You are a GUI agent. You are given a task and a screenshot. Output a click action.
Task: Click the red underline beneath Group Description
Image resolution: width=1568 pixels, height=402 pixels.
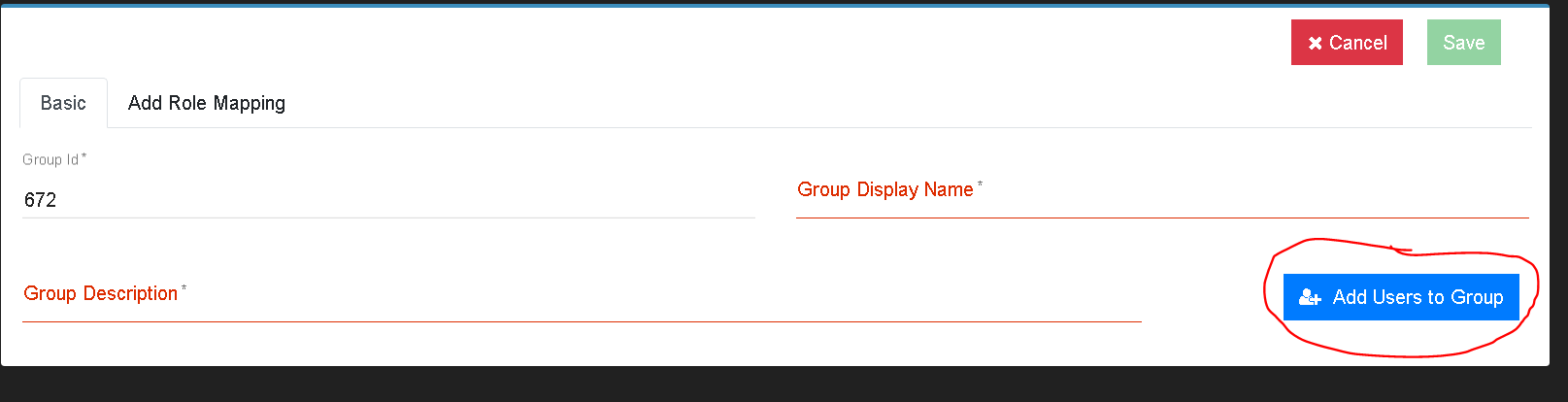coord(582,321)
